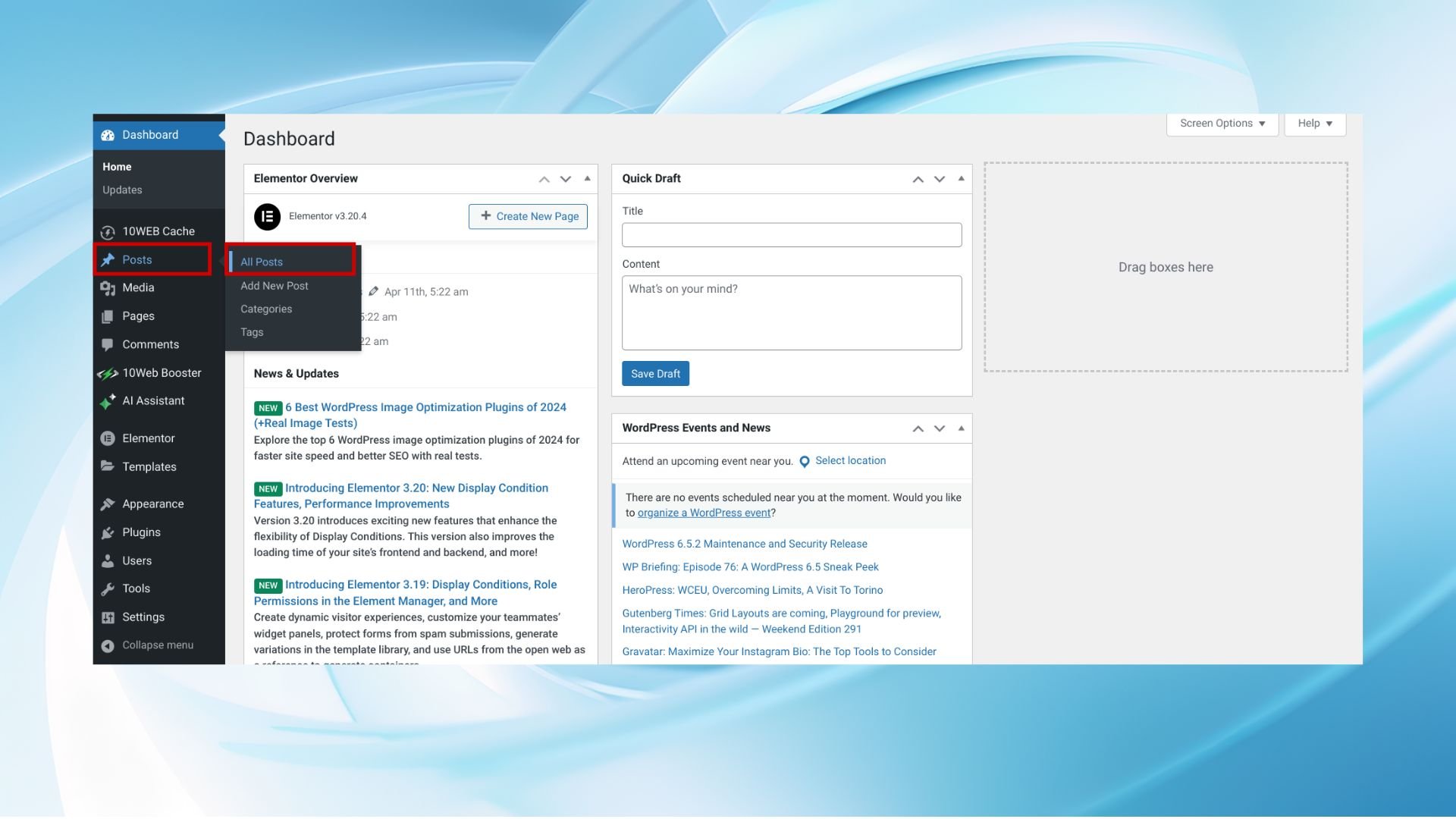Click the Title field in Quick Draft

791,234
